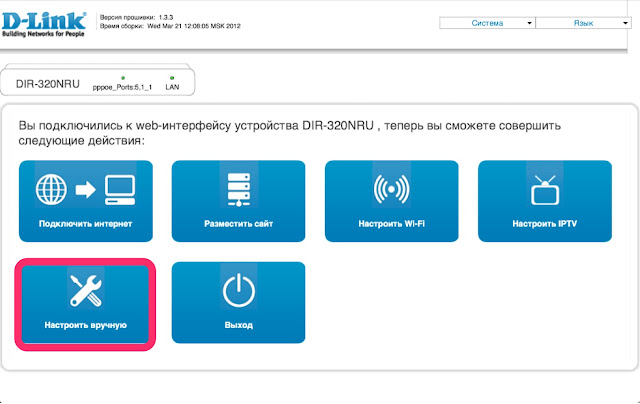Click the LAN label text
This screenshot has height=404, width=640.
coord(172,87)
